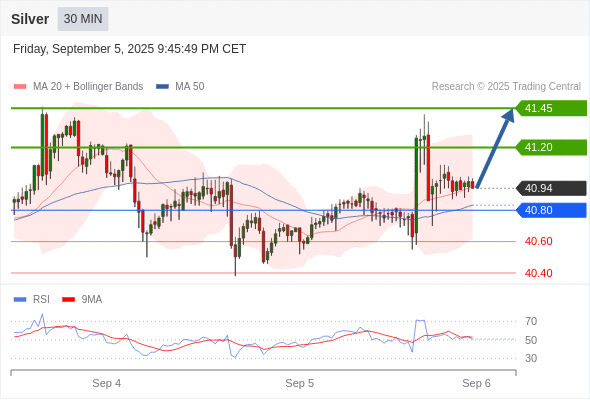This screenshot has height=400, width=590.
Task: Click the 40.40 red support label
Action: click(x=539, y=273)
